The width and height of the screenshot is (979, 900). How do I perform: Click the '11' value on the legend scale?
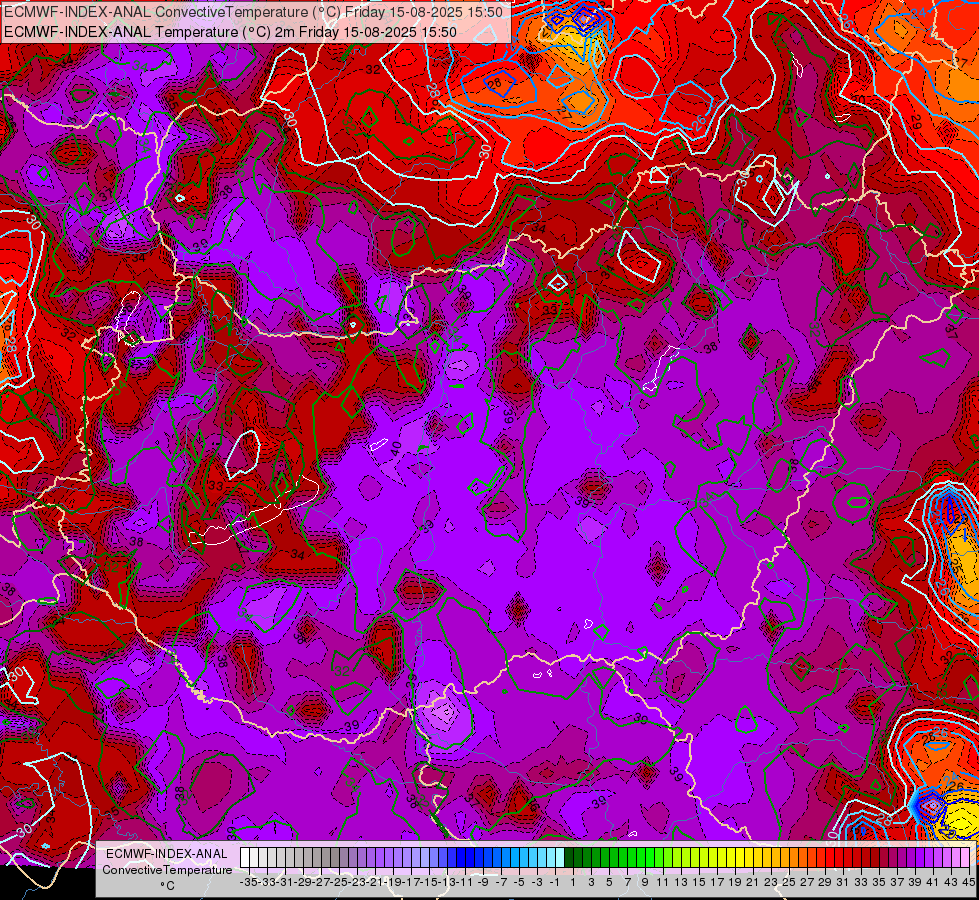tap(662, 882)
